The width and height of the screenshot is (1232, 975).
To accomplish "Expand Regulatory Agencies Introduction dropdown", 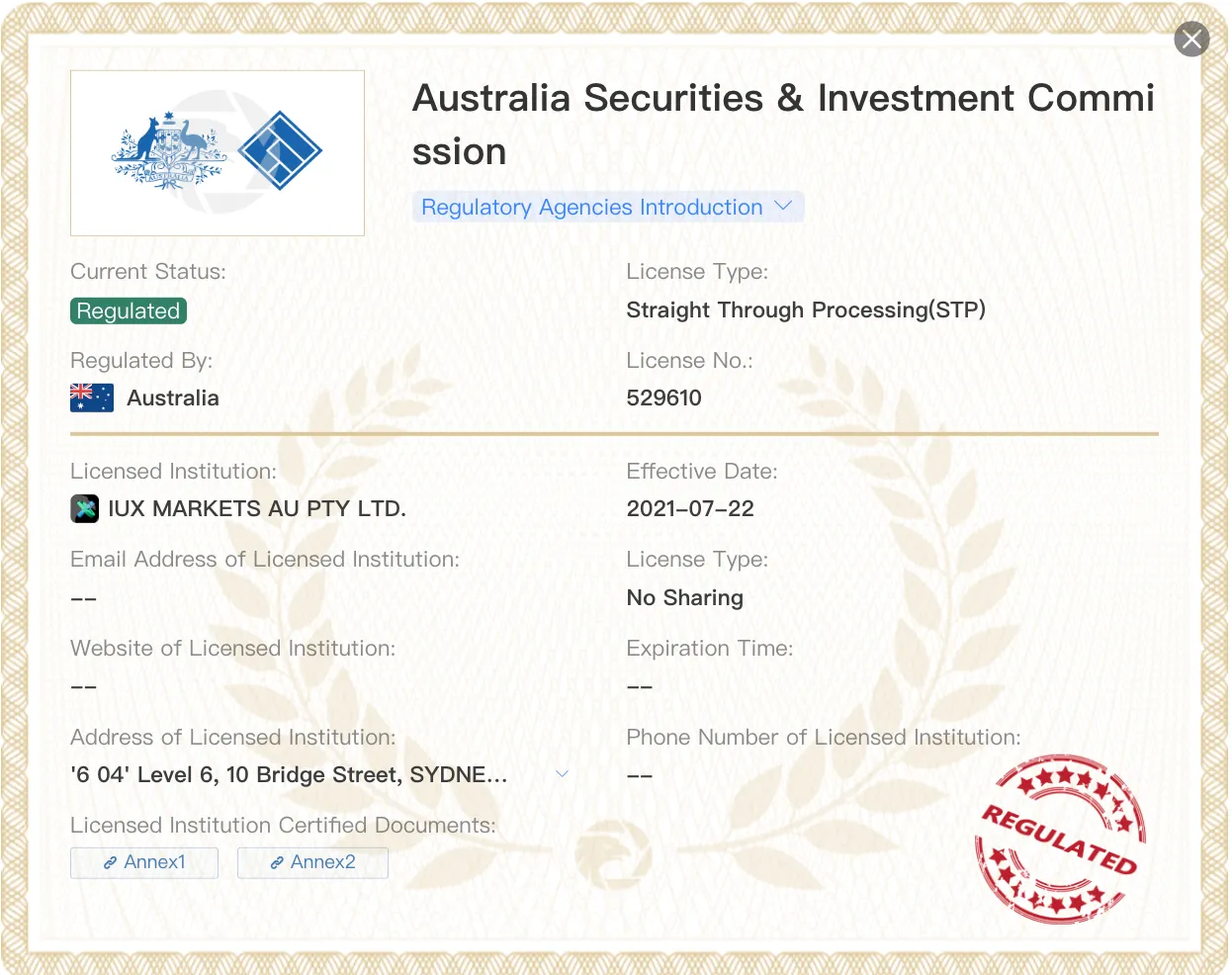I will coord(607,207).
